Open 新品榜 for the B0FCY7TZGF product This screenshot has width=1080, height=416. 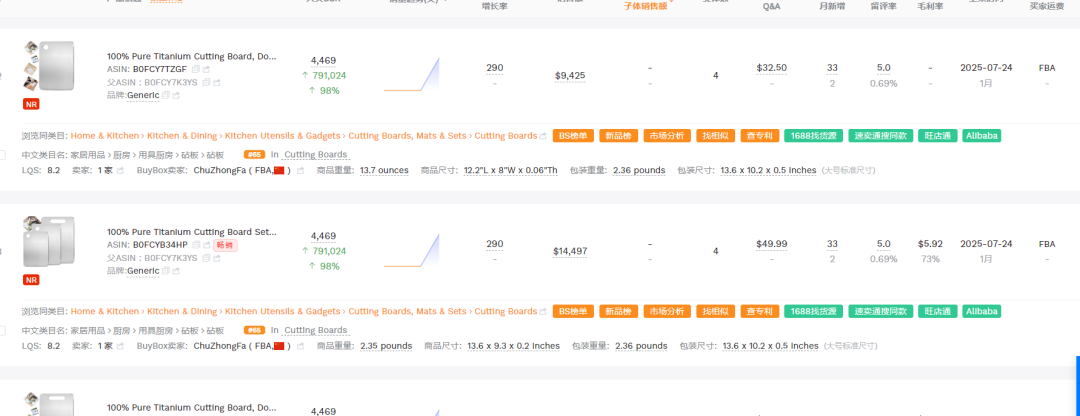click(x=619, y=136)
